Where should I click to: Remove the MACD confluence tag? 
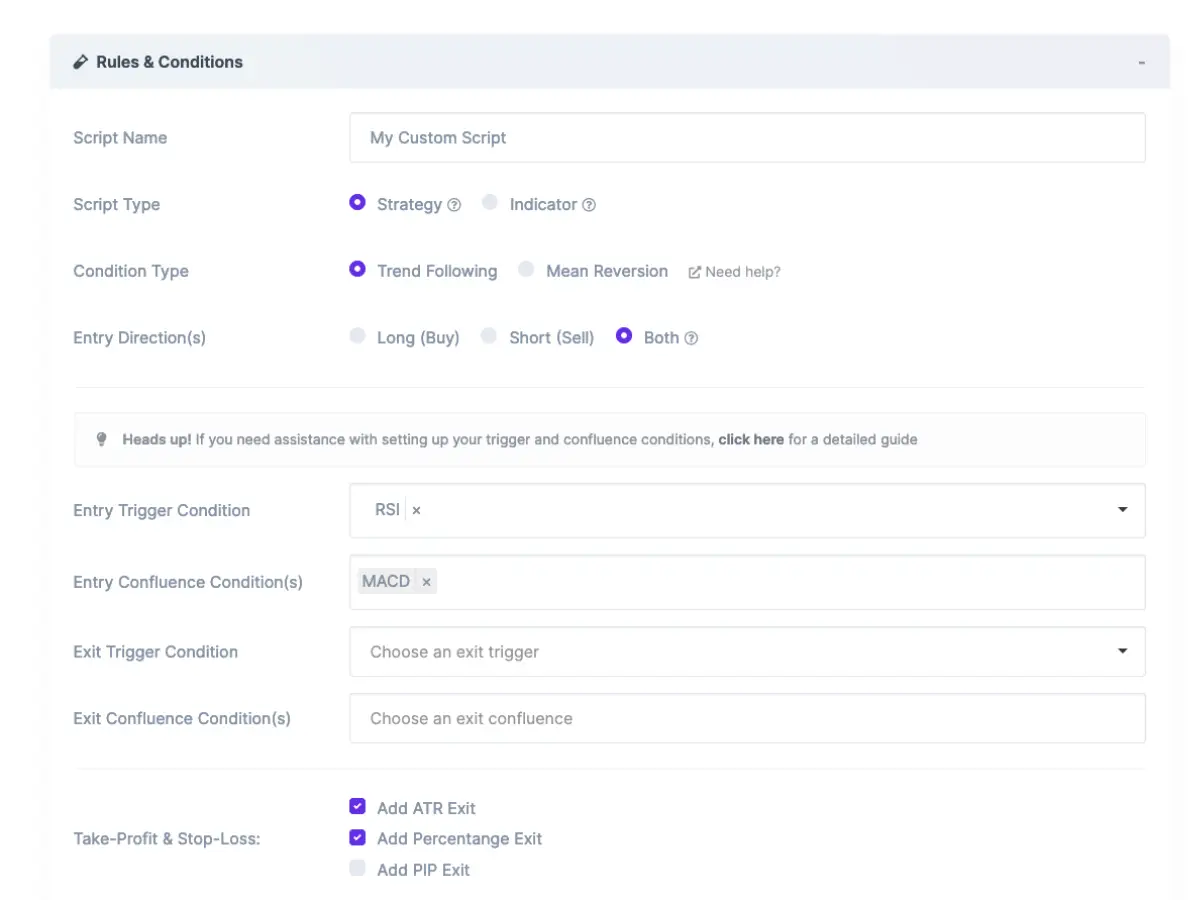click(x=426, y=582)
